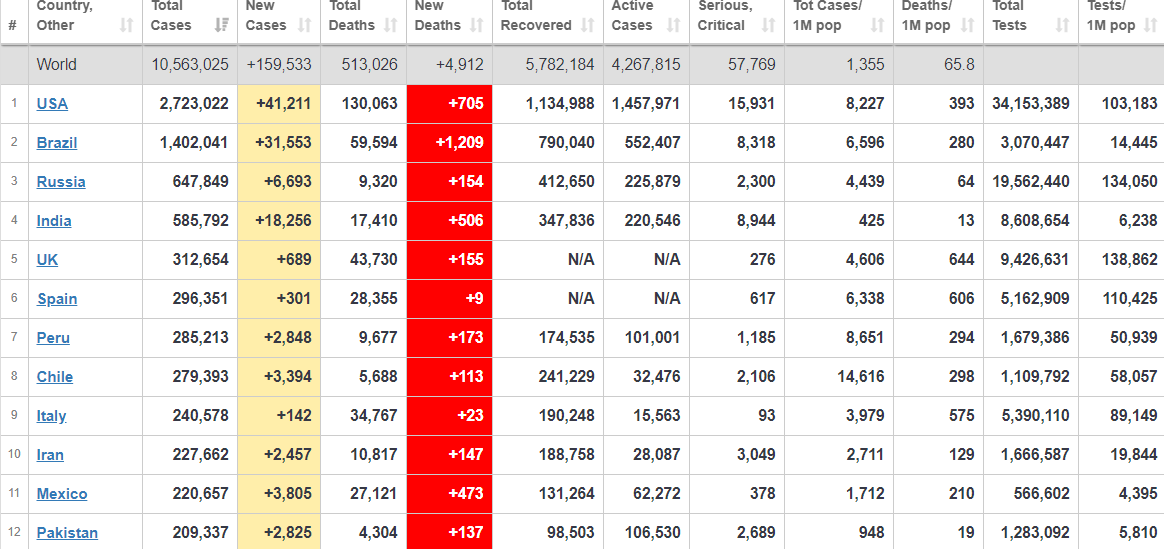Select UK total deaths 43,730
Image resolution: width=1164 pixels, height=549 pixels.
(x=373, y=260)
